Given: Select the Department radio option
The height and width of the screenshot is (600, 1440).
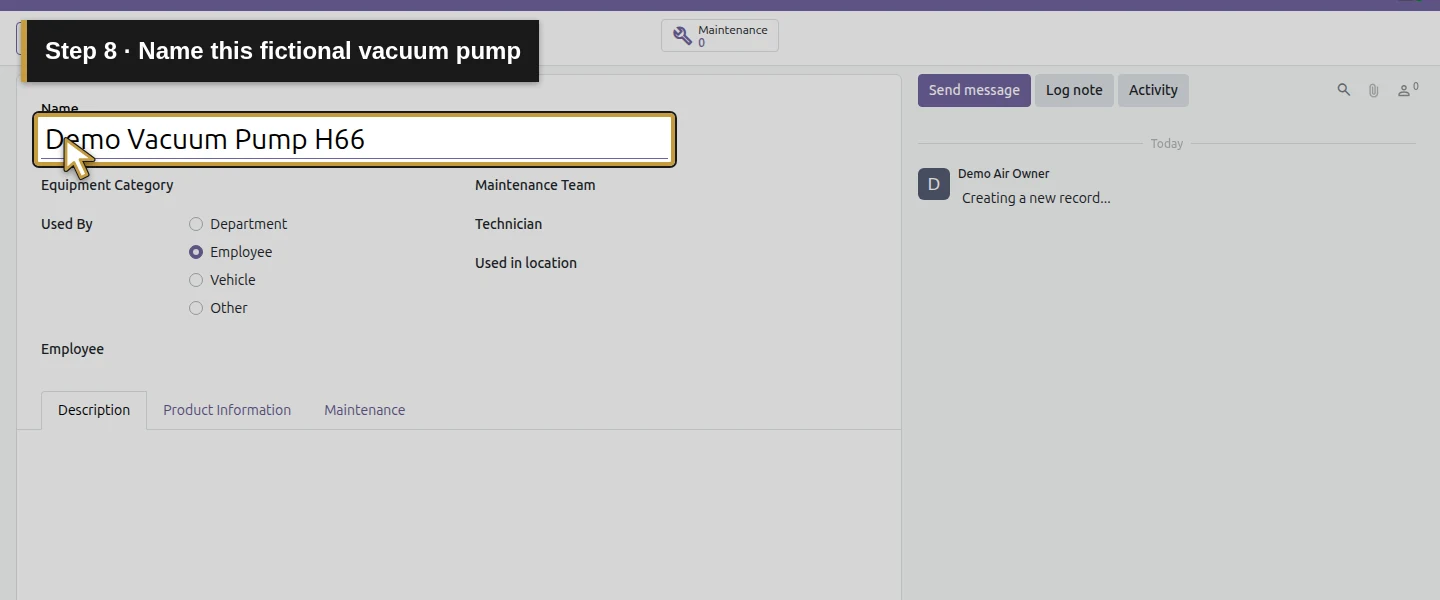Looking at the screenshot, I should (x=196, y=224).
